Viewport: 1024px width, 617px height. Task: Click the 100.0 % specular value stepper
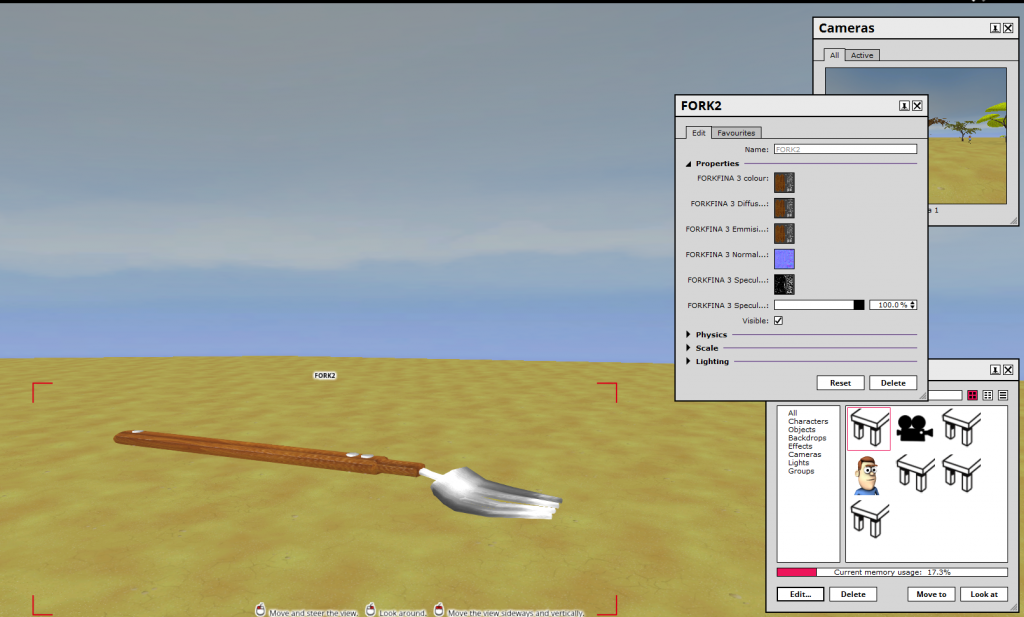coord(913,305)
